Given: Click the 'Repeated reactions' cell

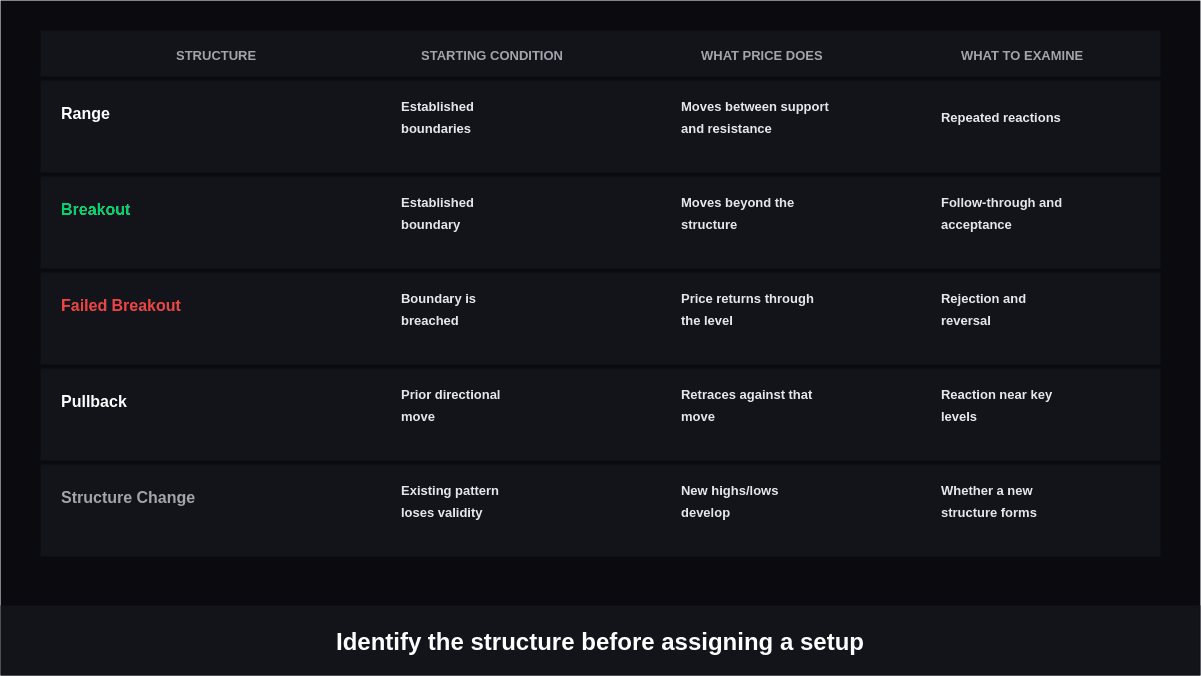Looking at the screenshot, I should point(1001,118).
